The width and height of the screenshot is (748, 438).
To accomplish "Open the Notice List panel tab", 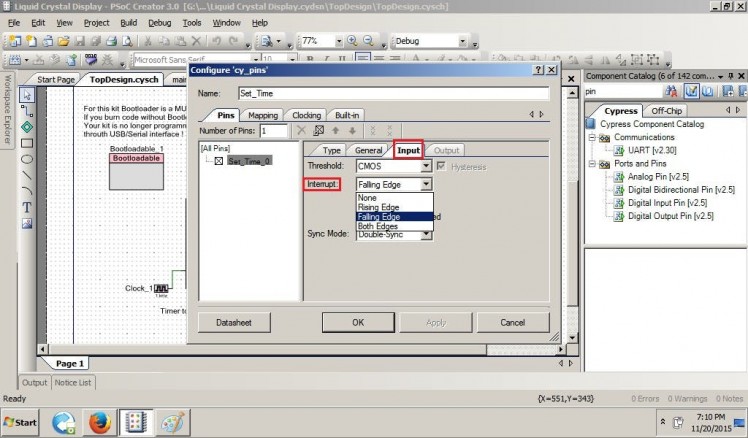I will [x=73, y=383].
